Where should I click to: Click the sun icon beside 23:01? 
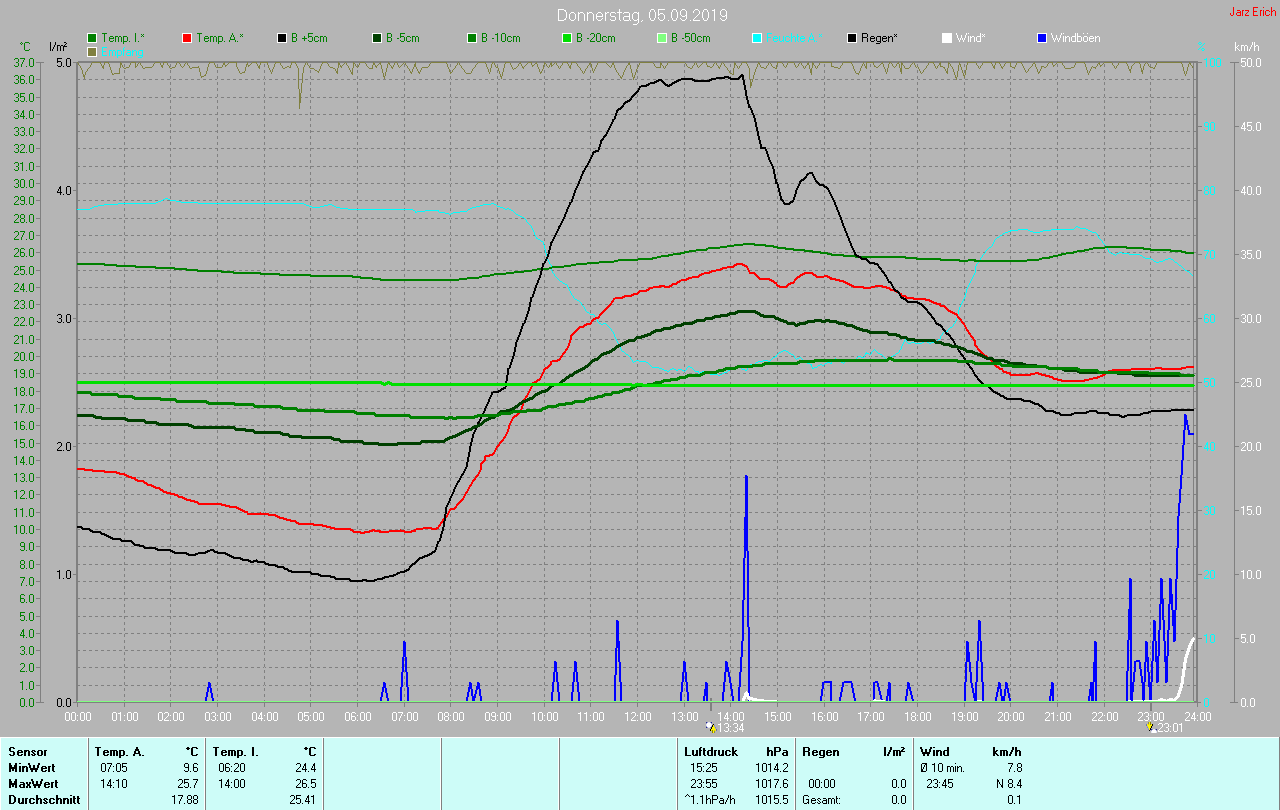pyautogui.click(x=1152, y=727)
